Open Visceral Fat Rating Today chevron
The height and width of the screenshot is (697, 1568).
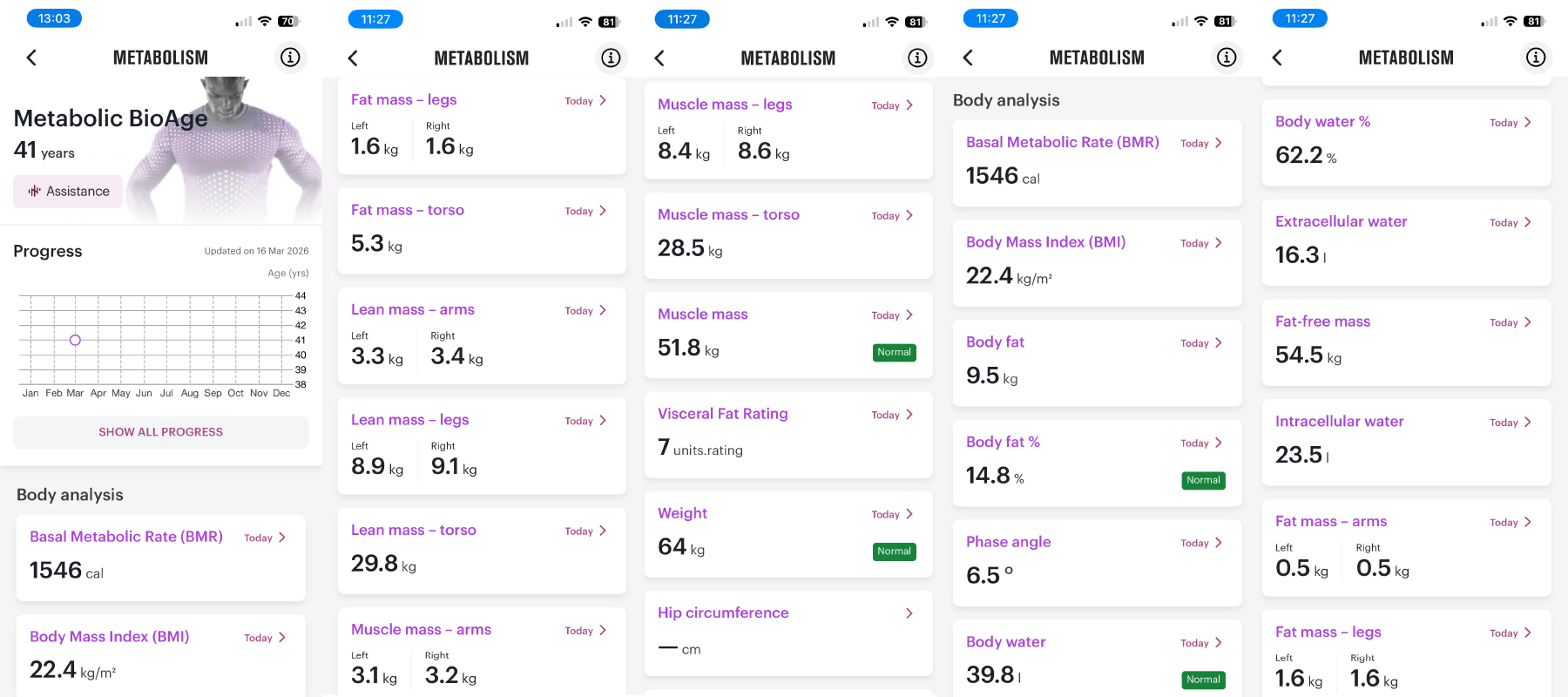tap(909, 415)
